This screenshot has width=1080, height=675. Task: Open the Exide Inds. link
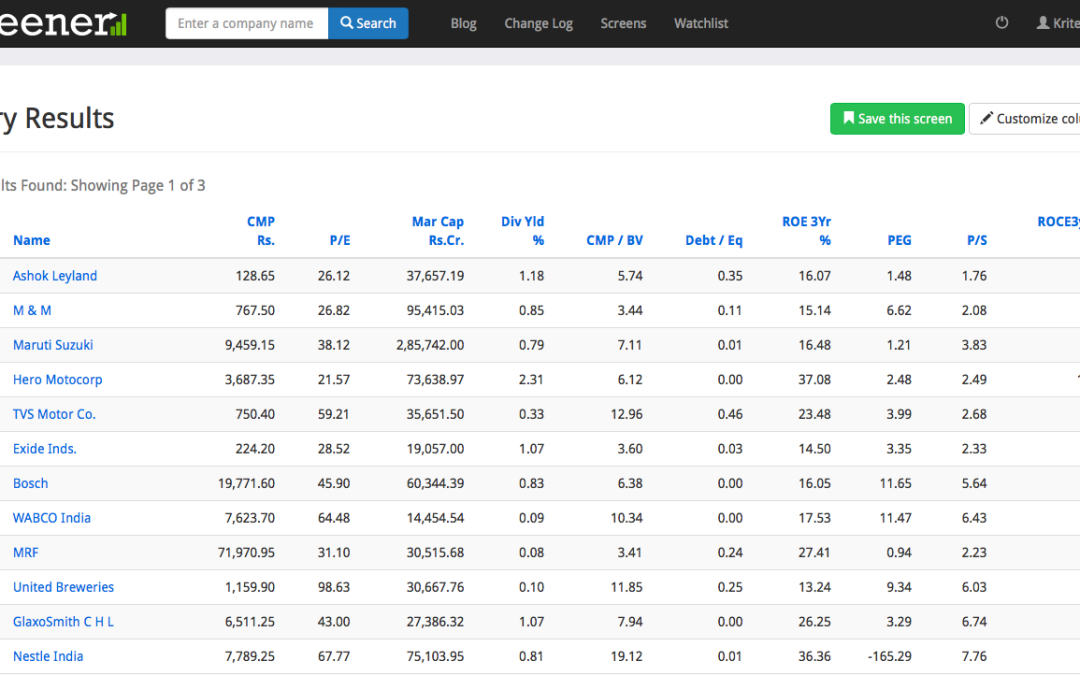[45, 448]
